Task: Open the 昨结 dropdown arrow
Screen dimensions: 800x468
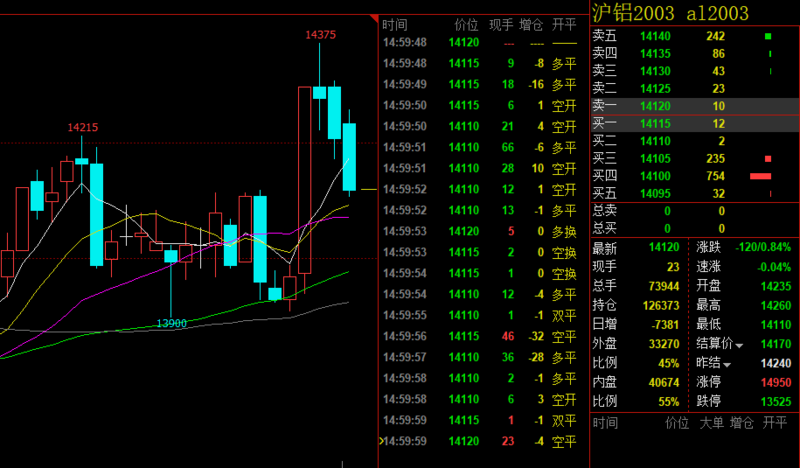Action: pos(727,364)
